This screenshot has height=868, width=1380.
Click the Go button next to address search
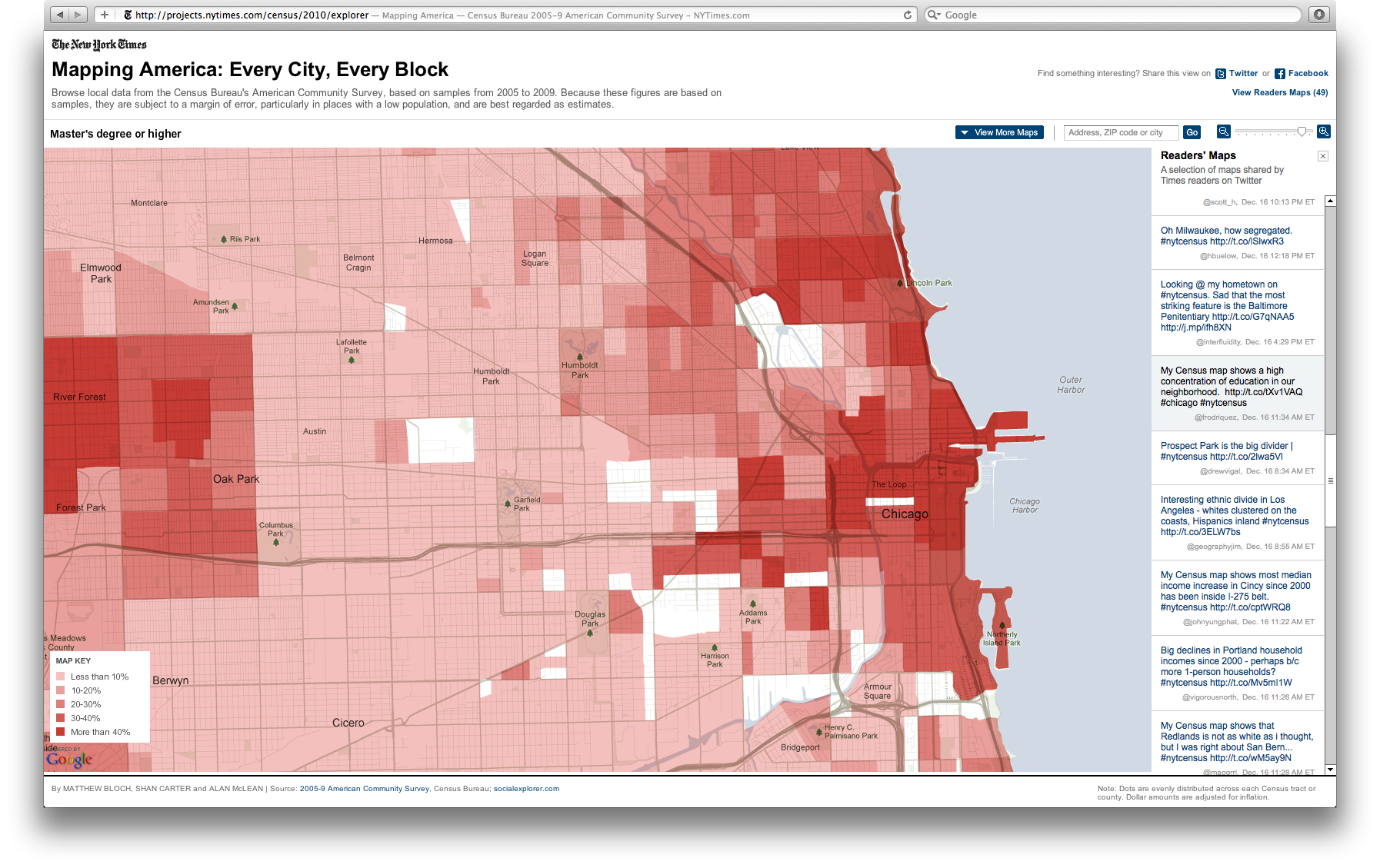tap(1192, 132)
